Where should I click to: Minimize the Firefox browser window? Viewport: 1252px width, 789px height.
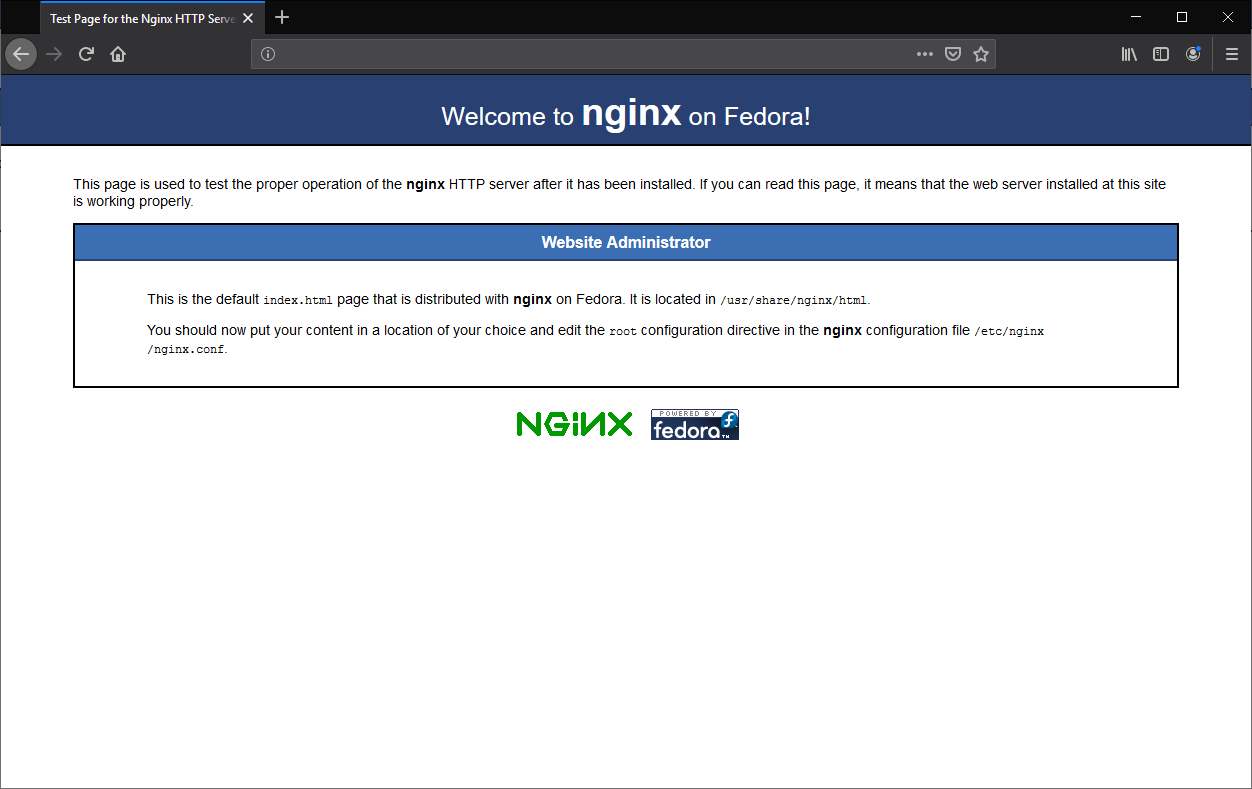coord(1136,17)
